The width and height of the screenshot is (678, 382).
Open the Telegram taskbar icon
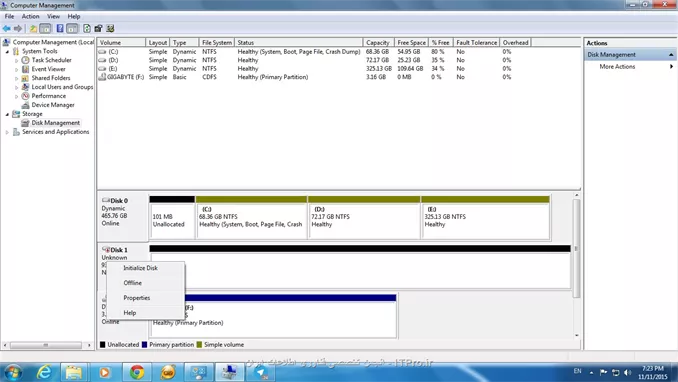click(261, 372)
